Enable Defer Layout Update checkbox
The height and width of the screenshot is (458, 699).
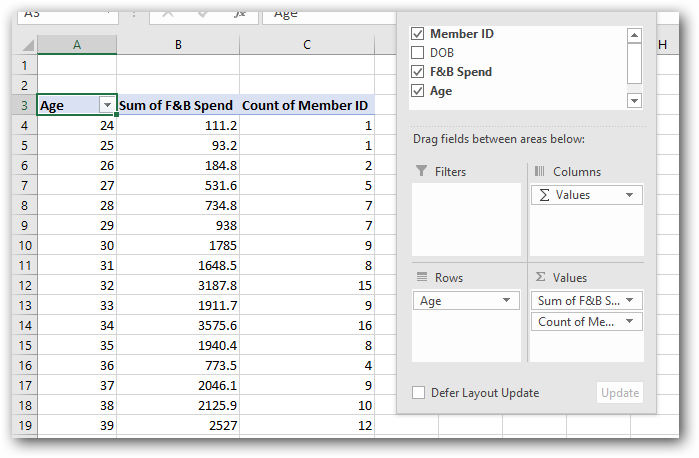click(x=419, y=393)
